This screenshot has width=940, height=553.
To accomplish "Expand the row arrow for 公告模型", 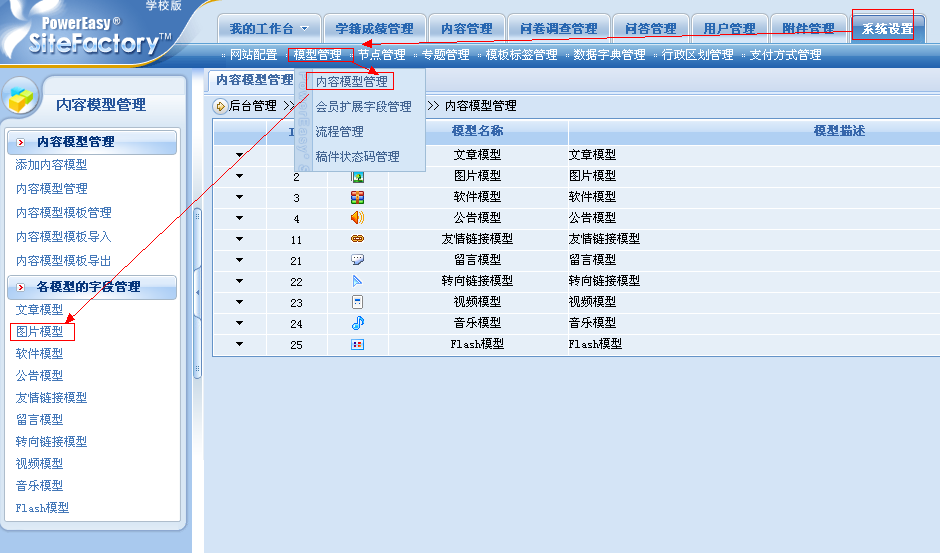I will click(x=240, y=218).
